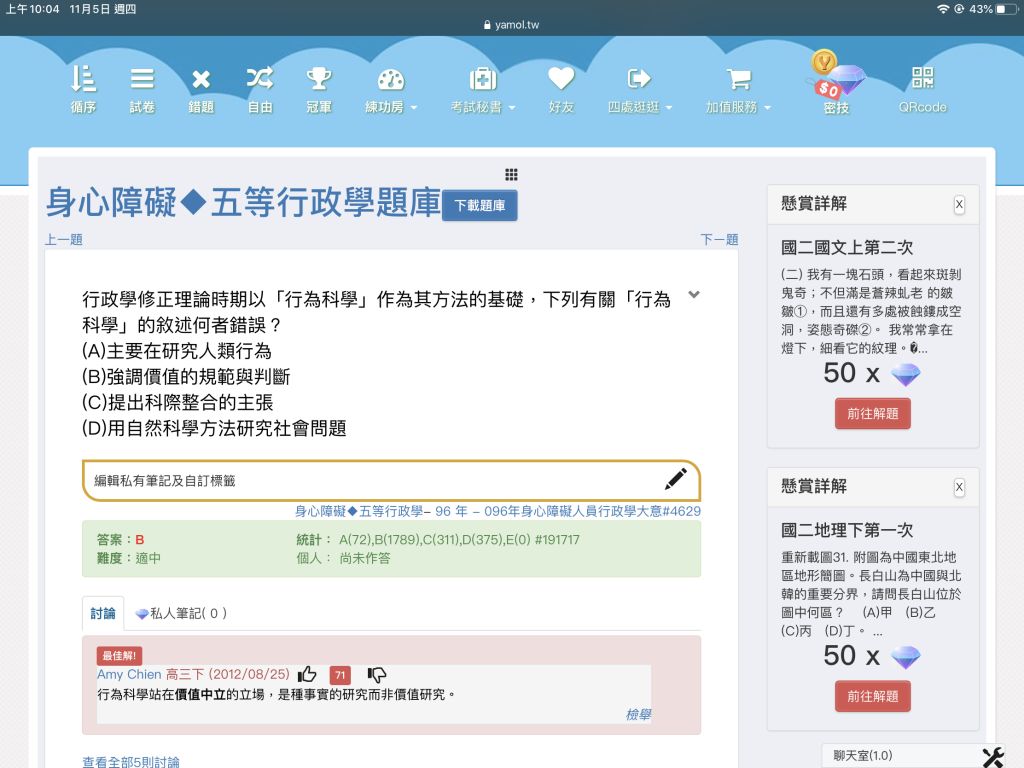
Task: Go to 下一題 next question link
Action: pos(719,240)
